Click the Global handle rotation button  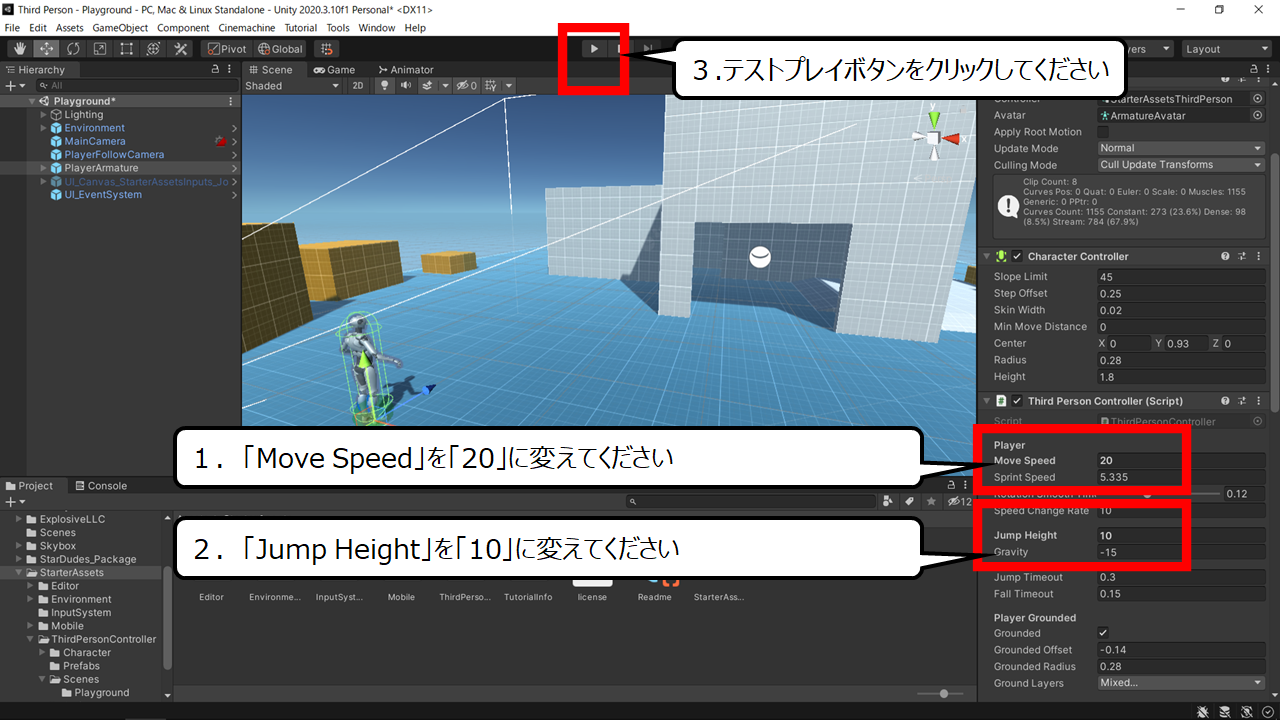(x=280, y=48)
